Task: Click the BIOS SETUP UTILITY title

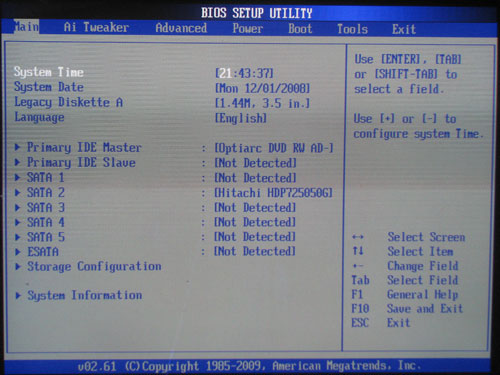Action: (256, 13)
